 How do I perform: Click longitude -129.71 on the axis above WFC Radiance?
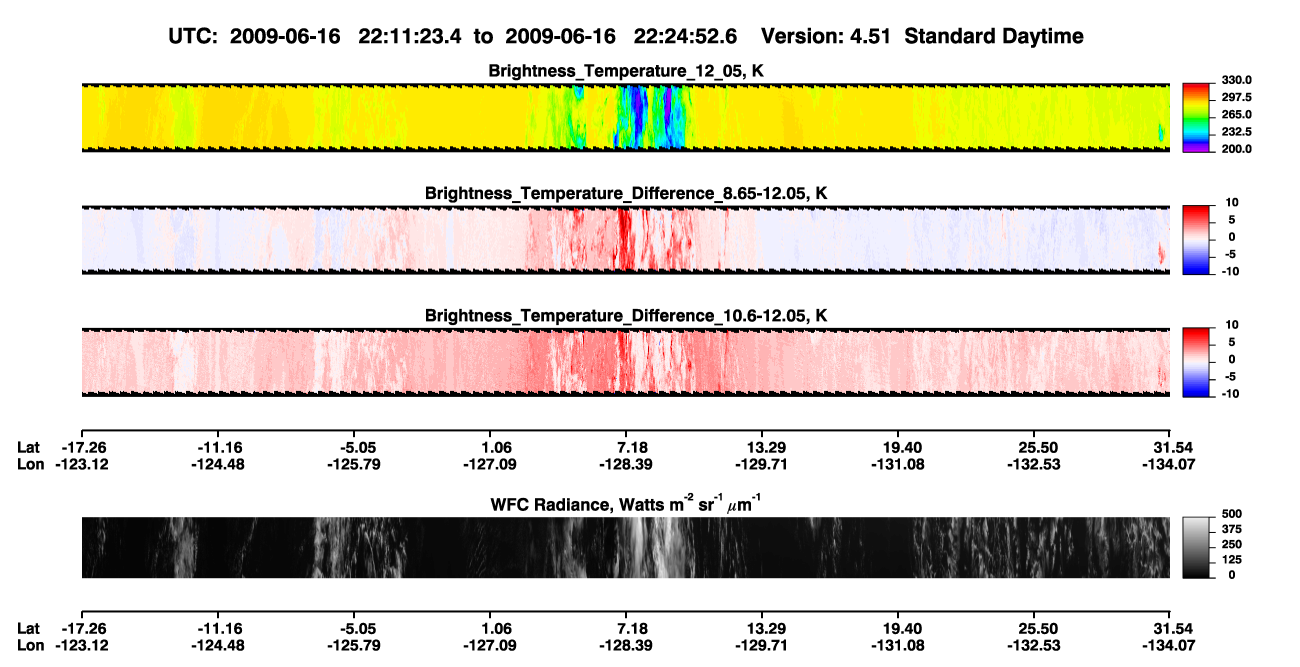[762, 463]
